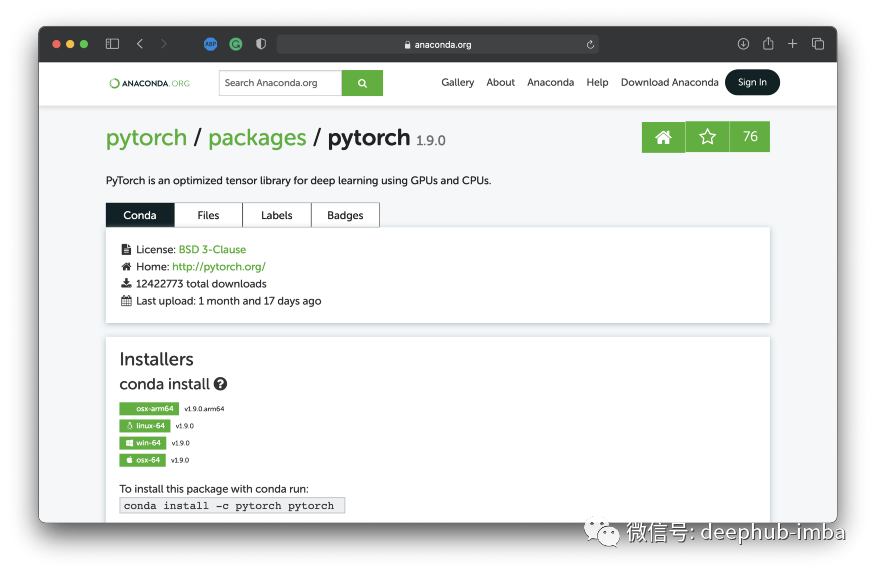875x573 pixels.
Task: Click the 12422773 total downloads text
Action: click(201, 284)
